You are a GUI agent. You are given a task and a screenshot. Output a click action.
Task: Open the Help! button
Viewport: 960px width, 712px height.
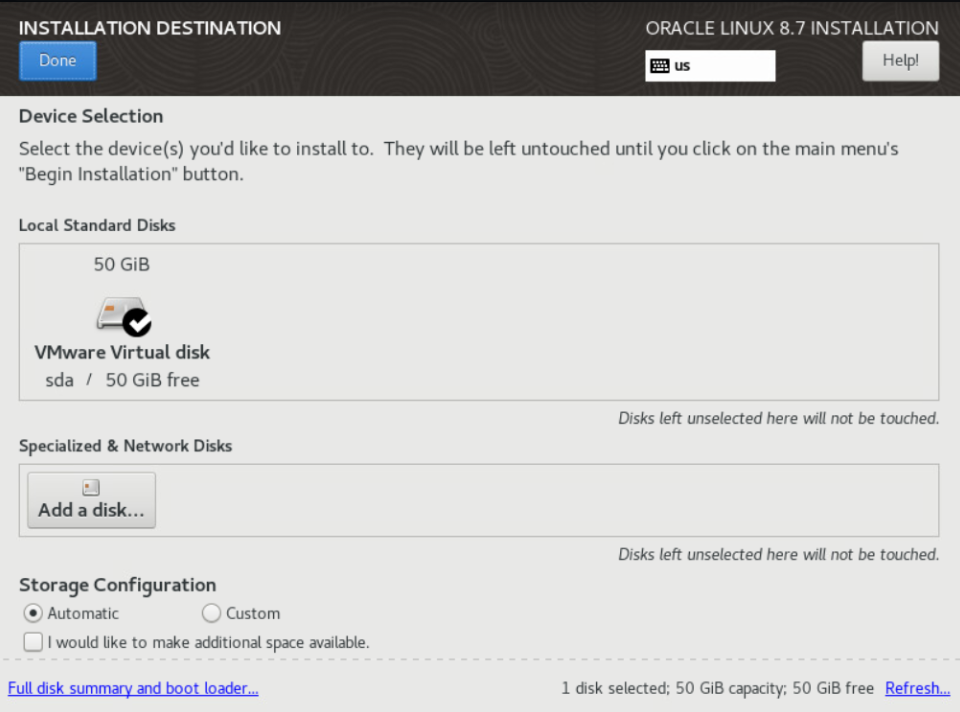(900, 61)
